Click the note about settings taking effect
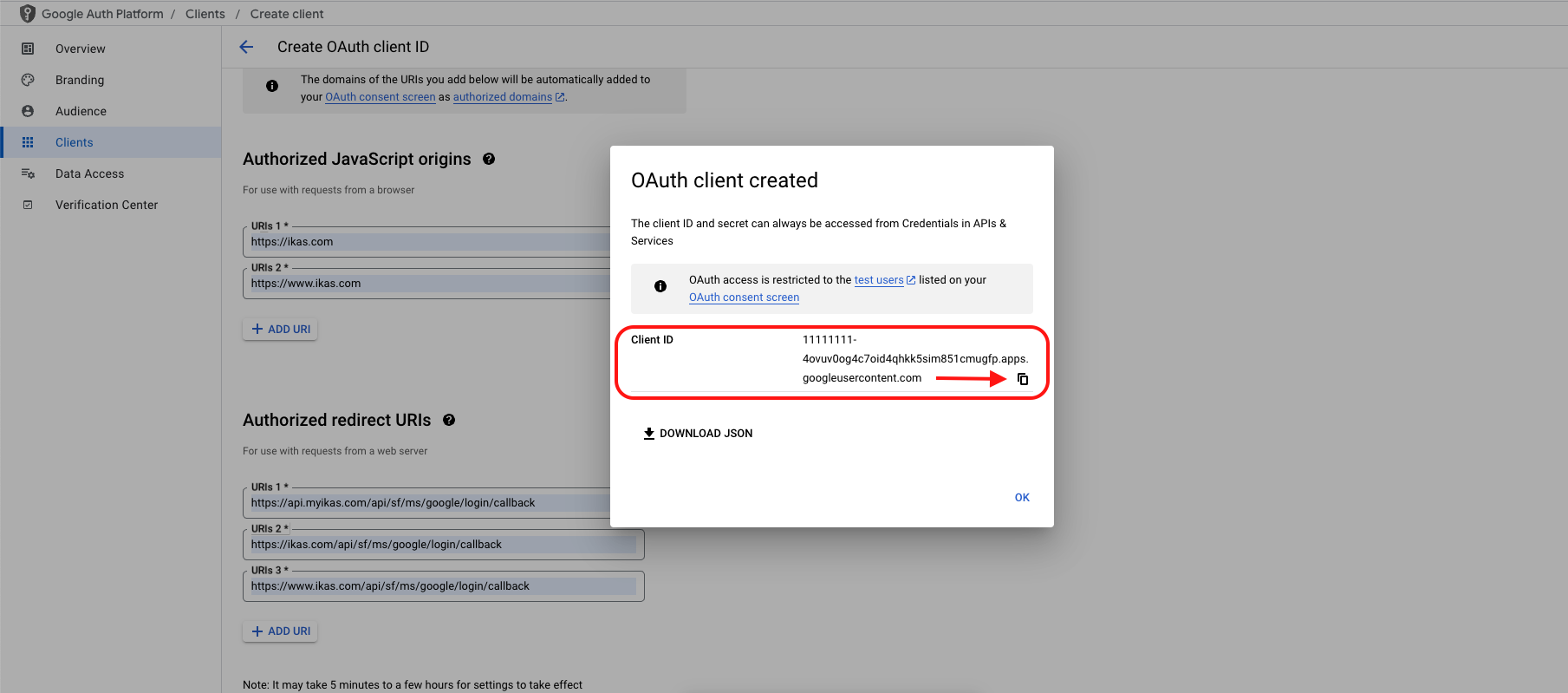This screenshot has width=1568, height=693. (x=413, y=685)
